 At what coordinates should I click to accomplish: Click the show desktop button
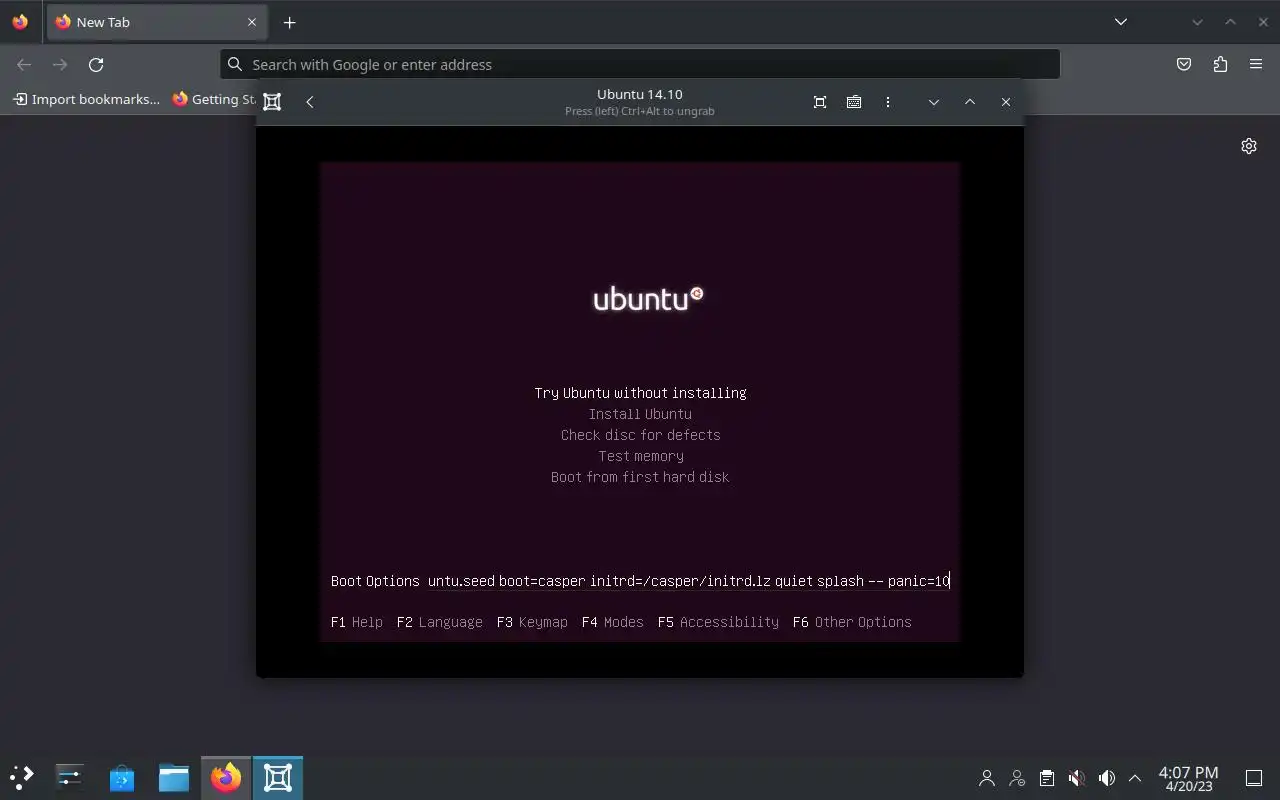pos(1254,777)
